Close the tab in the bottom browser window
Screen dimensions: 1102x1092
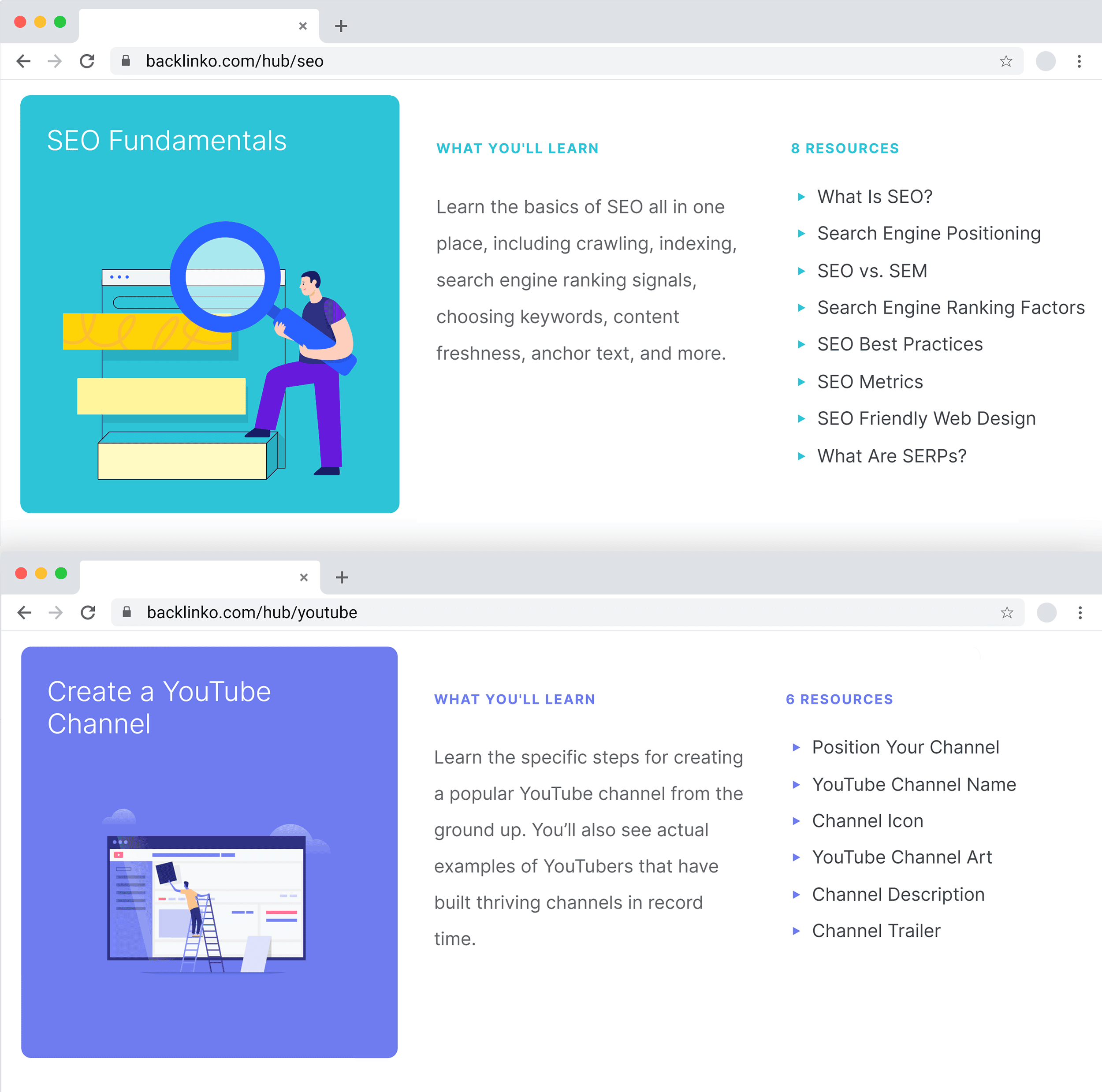coord(303,577)
